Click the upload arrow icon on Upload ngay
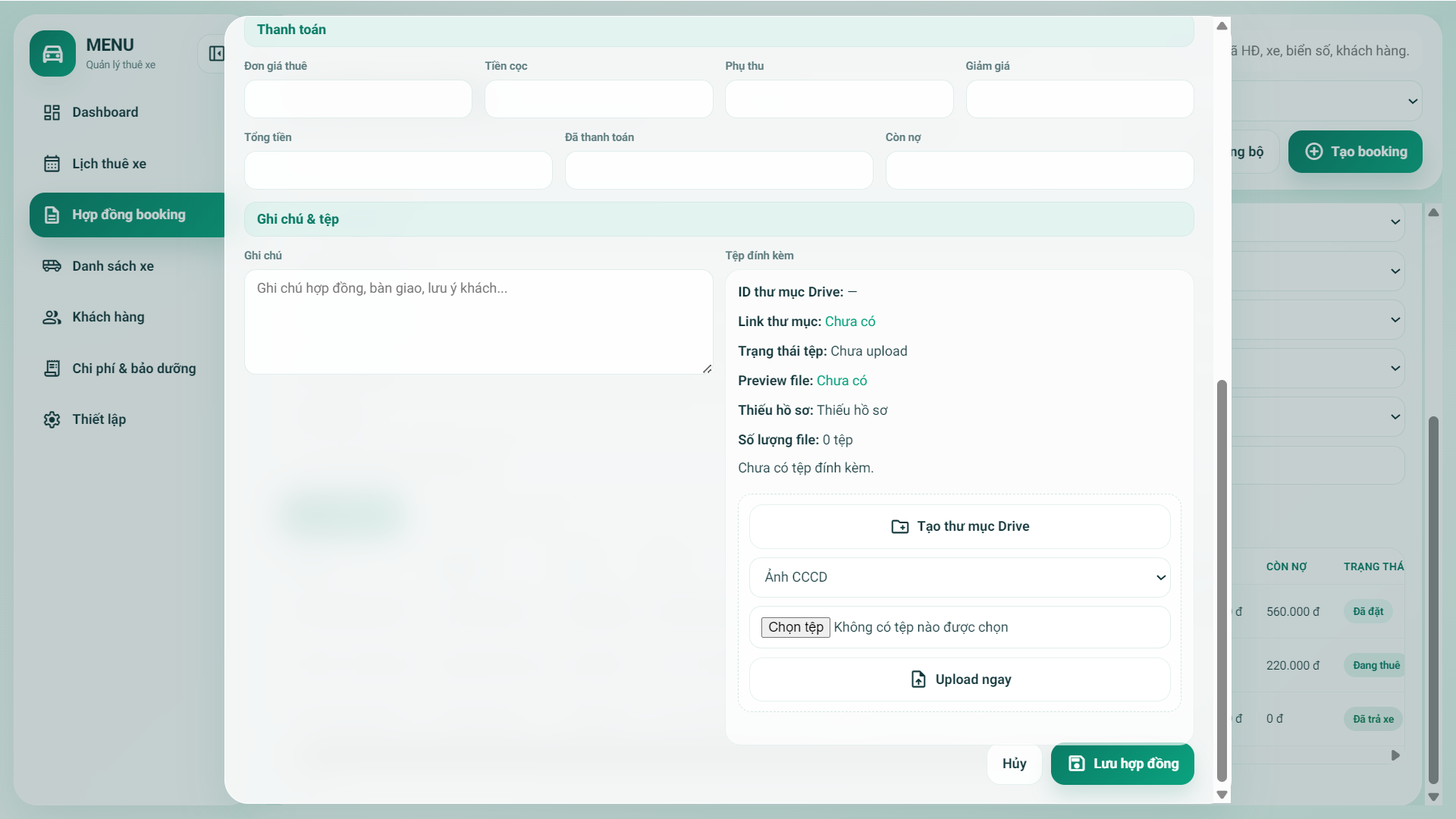 tap(918, 679)
